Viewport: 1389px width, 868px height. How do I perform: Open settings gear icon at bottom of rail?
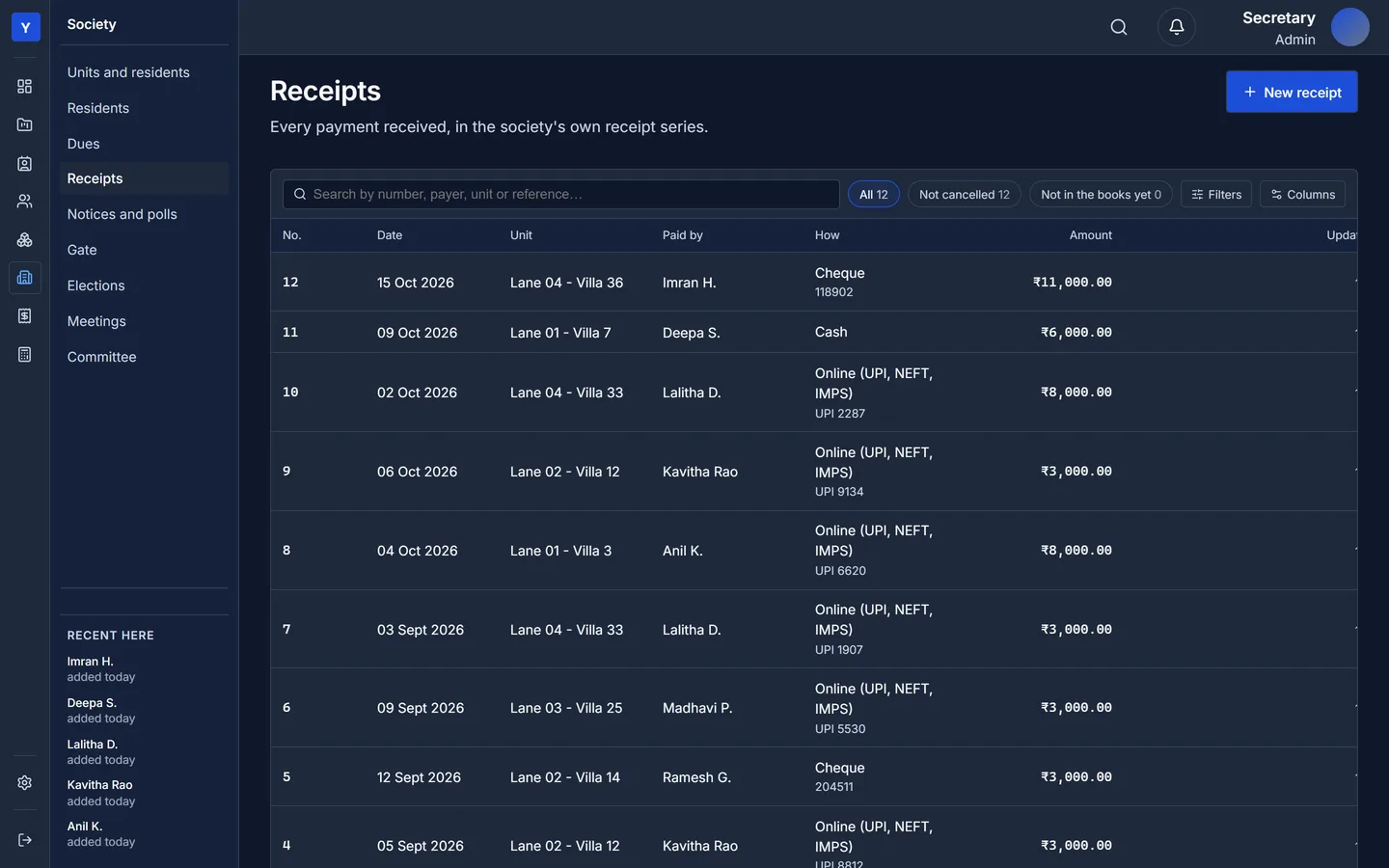(25, 783)
